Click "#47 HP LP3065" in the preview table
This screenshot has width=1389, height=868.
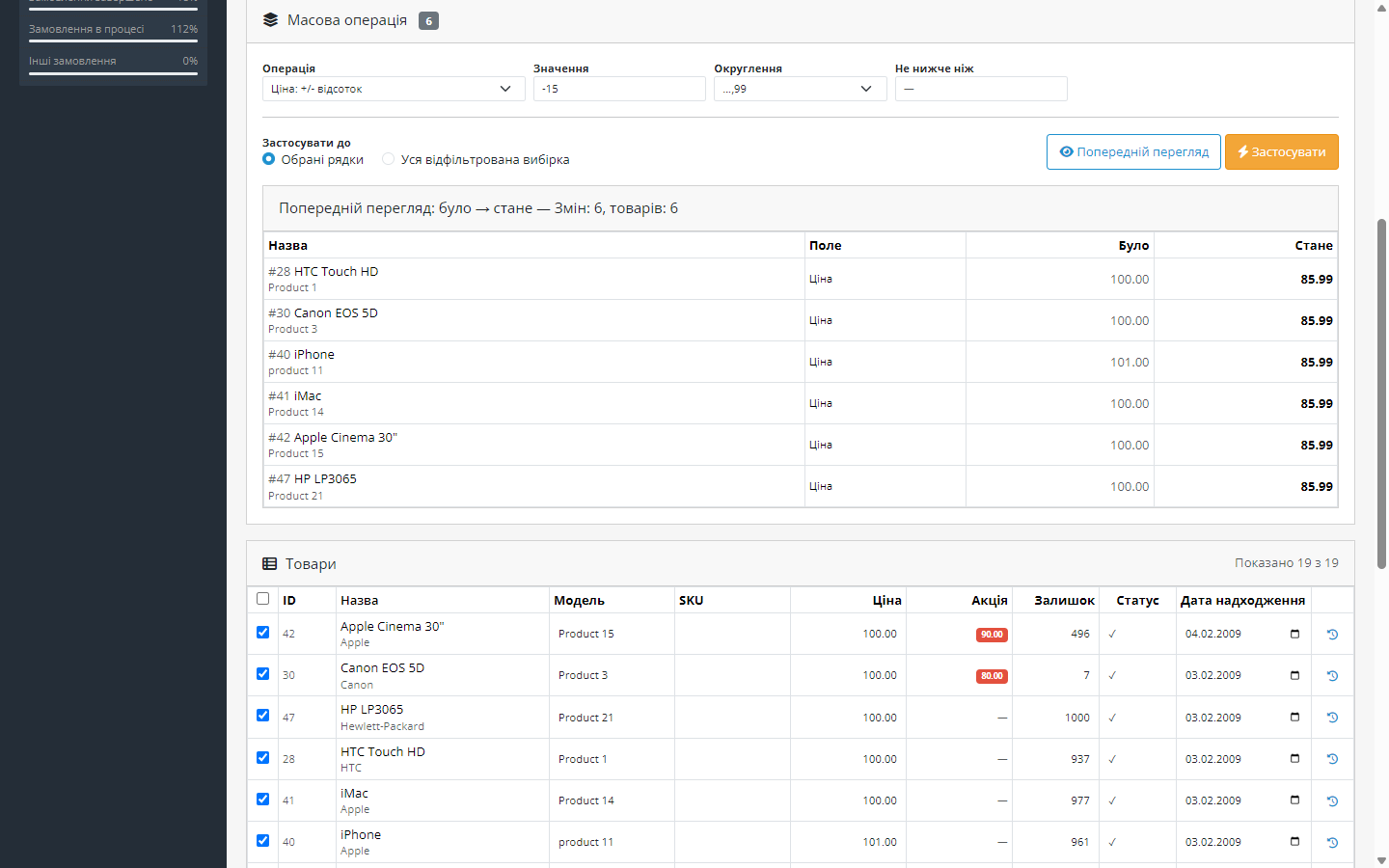pos(313,479)
